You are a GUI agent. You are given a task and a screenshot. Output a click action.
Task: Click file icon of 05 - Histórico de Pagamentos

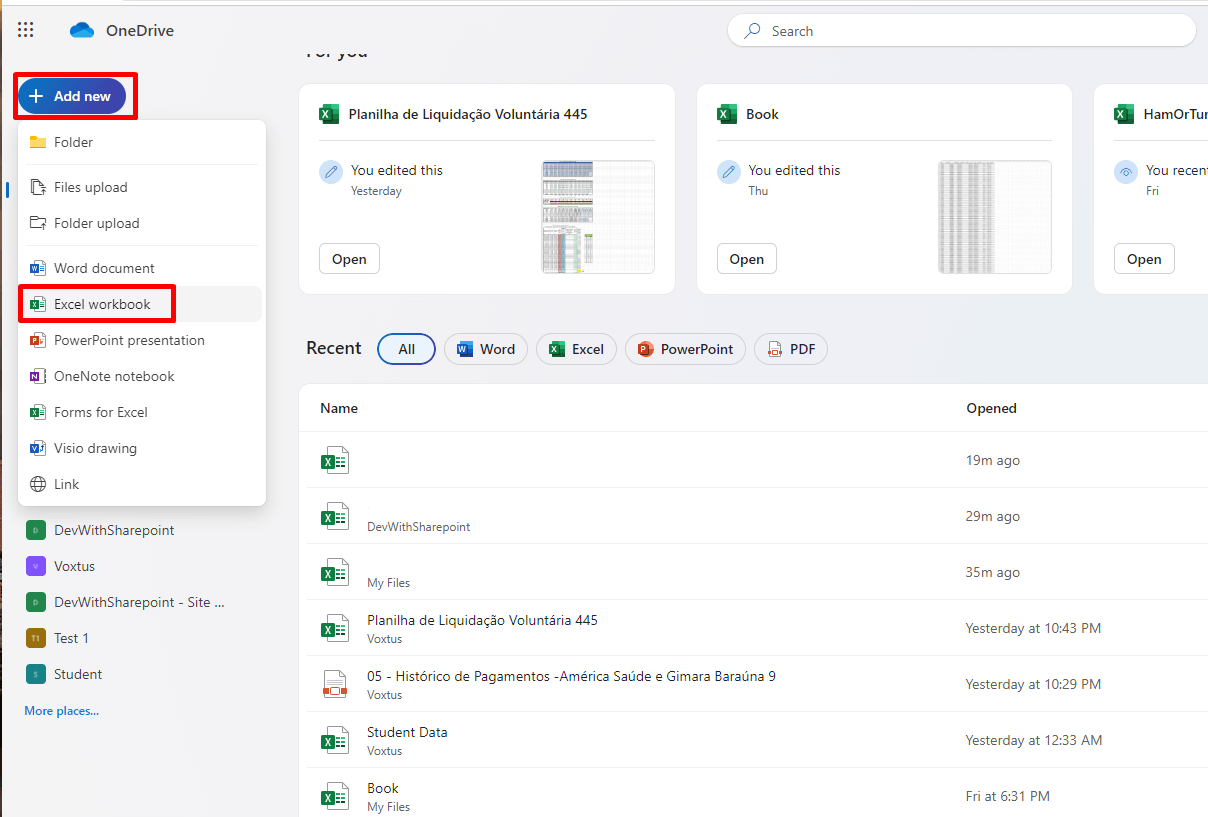coord(334,684)
